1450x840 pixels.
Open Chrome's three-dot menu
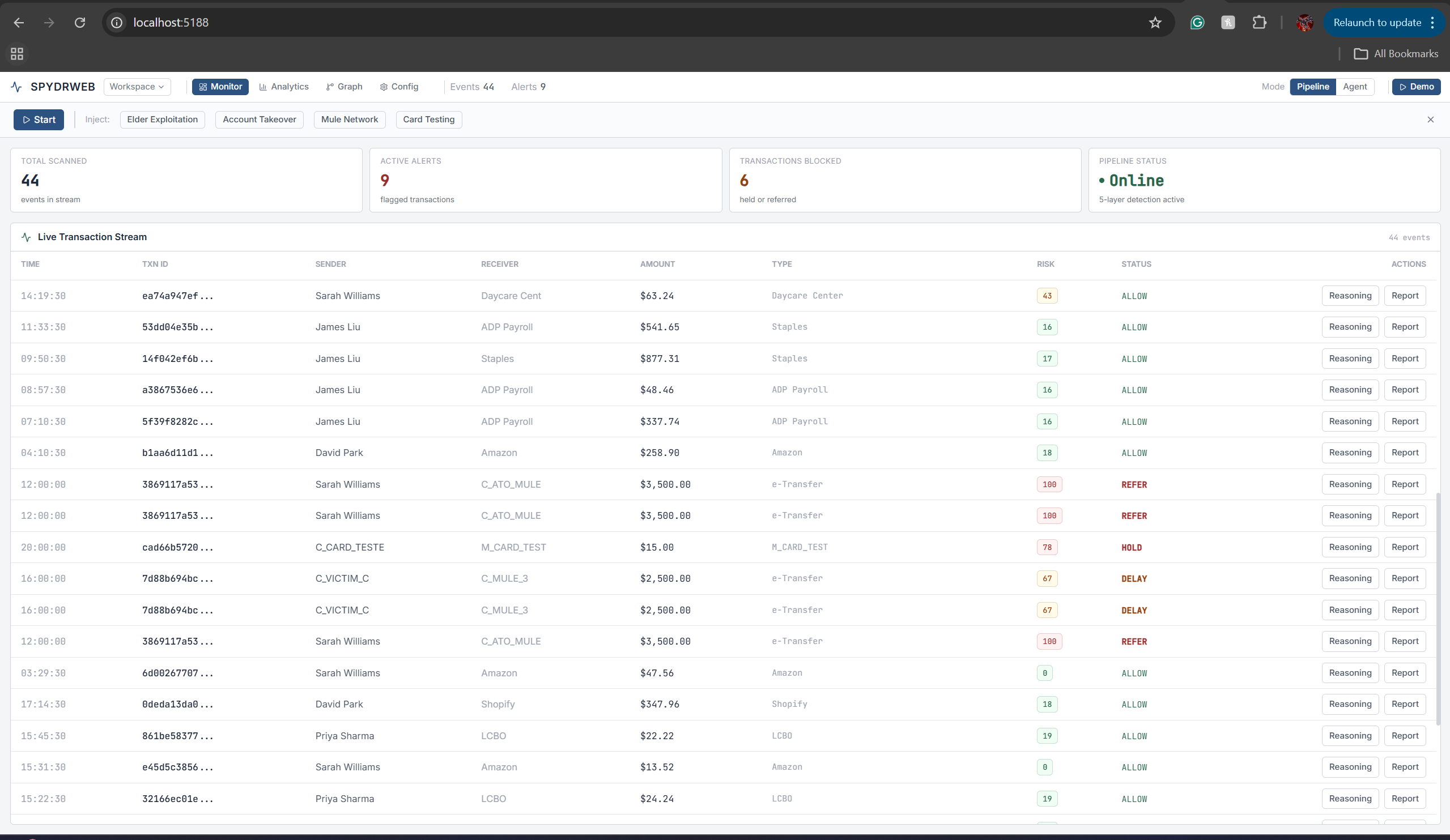[1432, 23]
